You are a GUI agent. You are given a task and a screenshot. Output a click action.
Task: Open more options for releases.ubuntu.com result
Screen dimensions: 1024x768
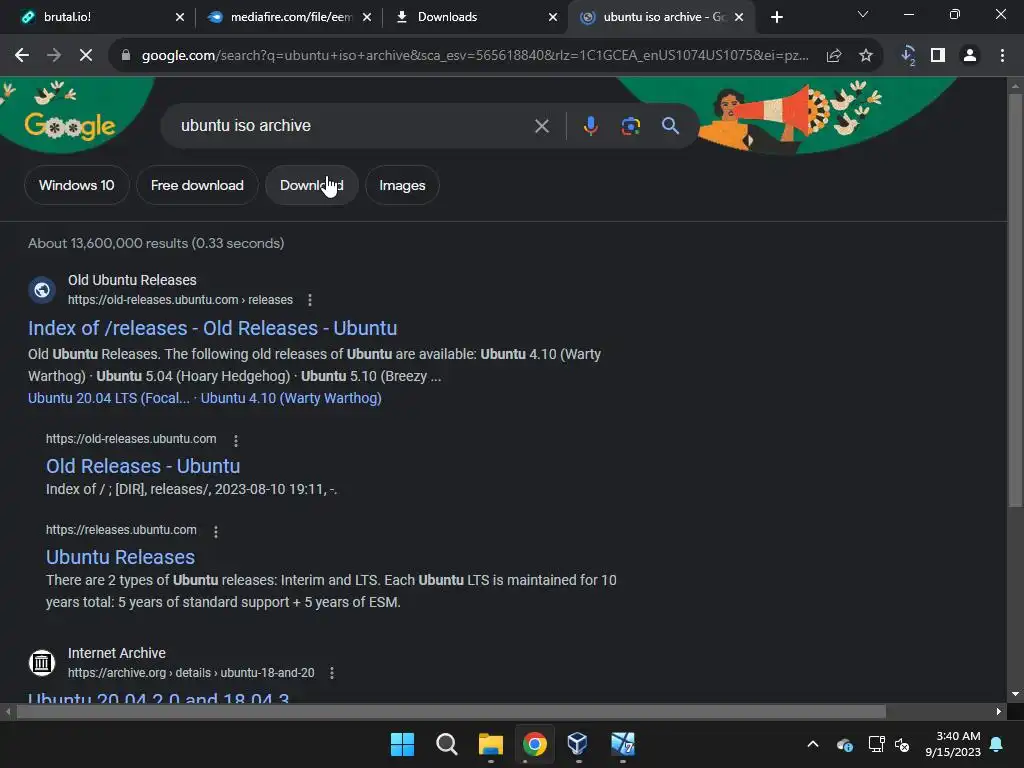pos(216,532)
